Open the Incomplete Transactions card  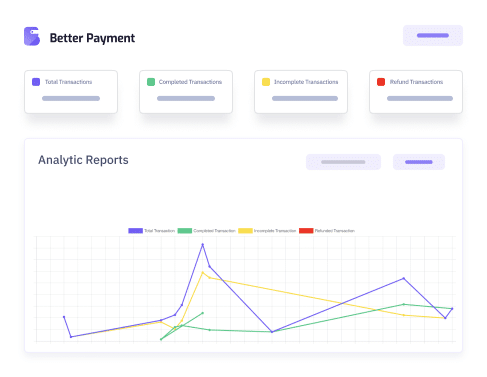pyautogui.click(x=301, y=92)
